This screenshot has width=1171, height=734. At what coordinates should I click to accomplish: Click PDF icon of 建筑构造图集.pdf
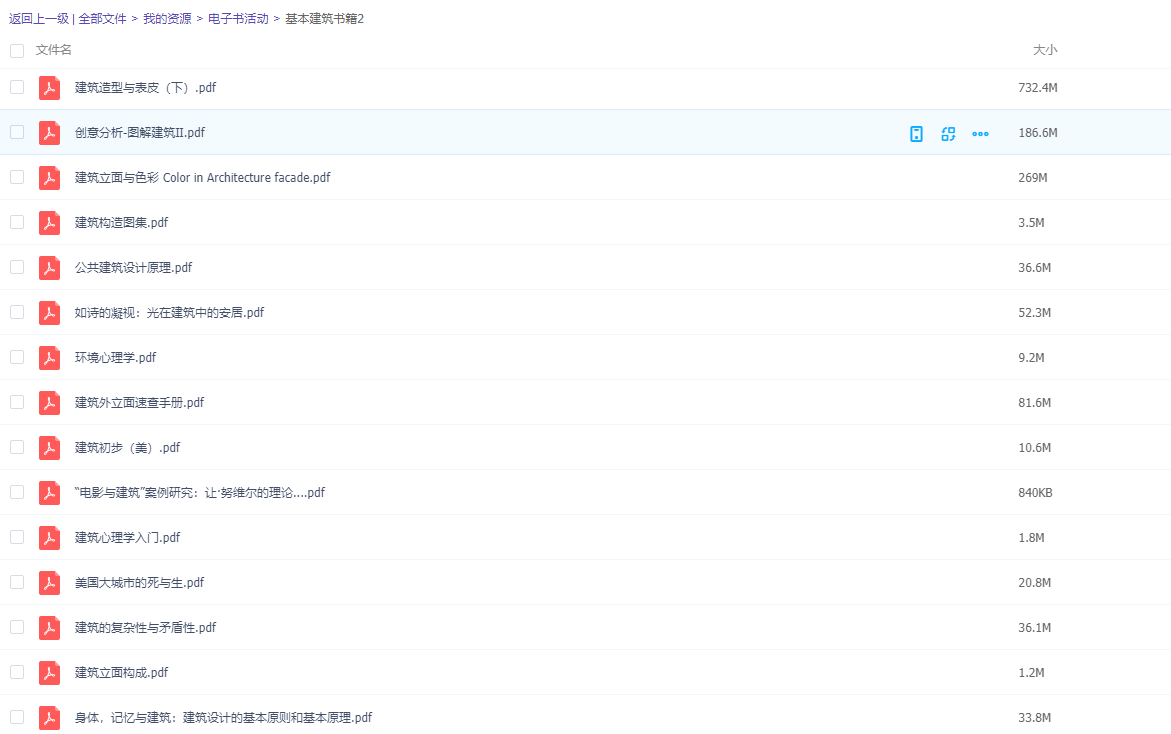coord(49,223)
